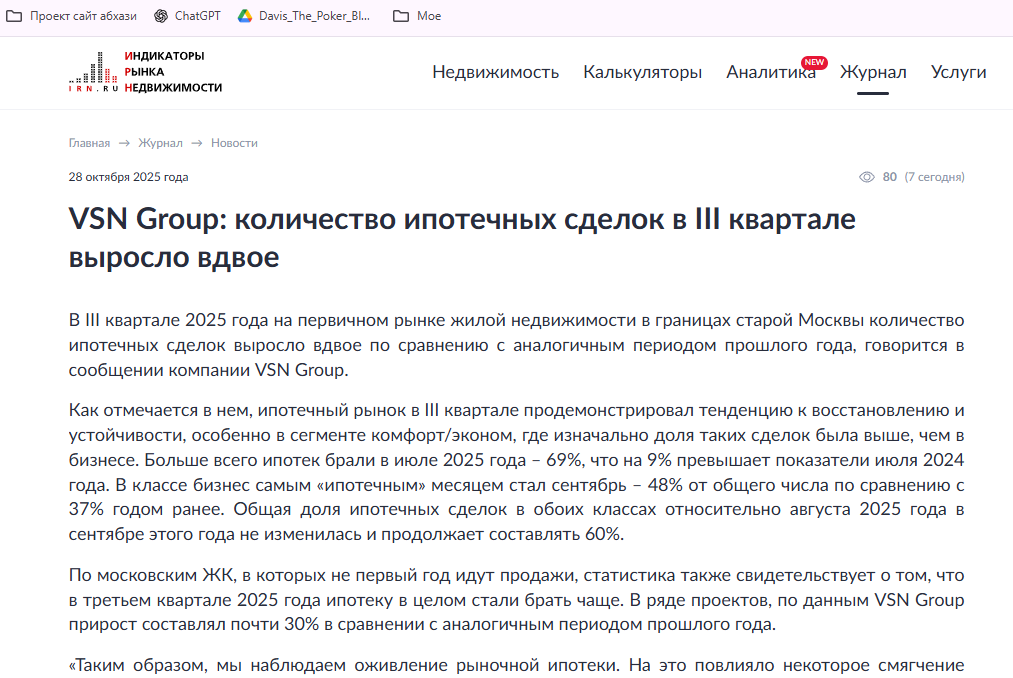Click the NEW badge above Аналитика
The image size is (1013, 678).
tap(814, 61)
